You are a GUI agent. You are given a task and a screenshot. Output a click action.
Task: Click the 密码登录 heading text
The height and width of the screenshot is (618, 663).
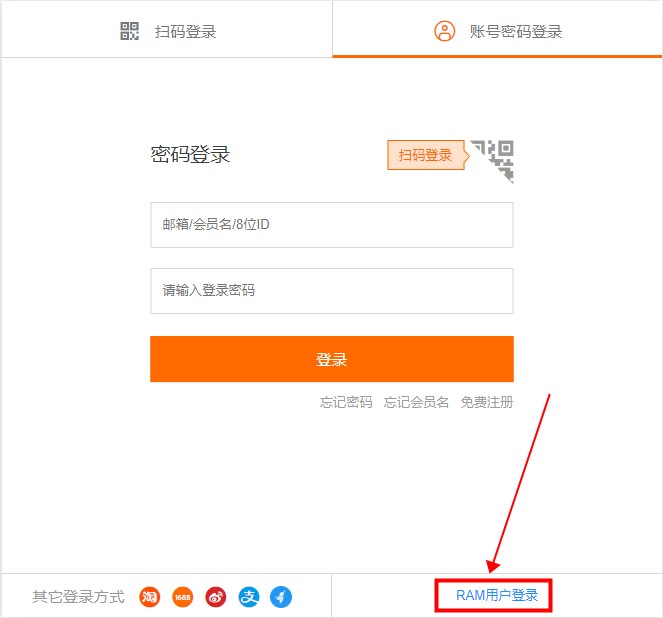pos(190,154)
